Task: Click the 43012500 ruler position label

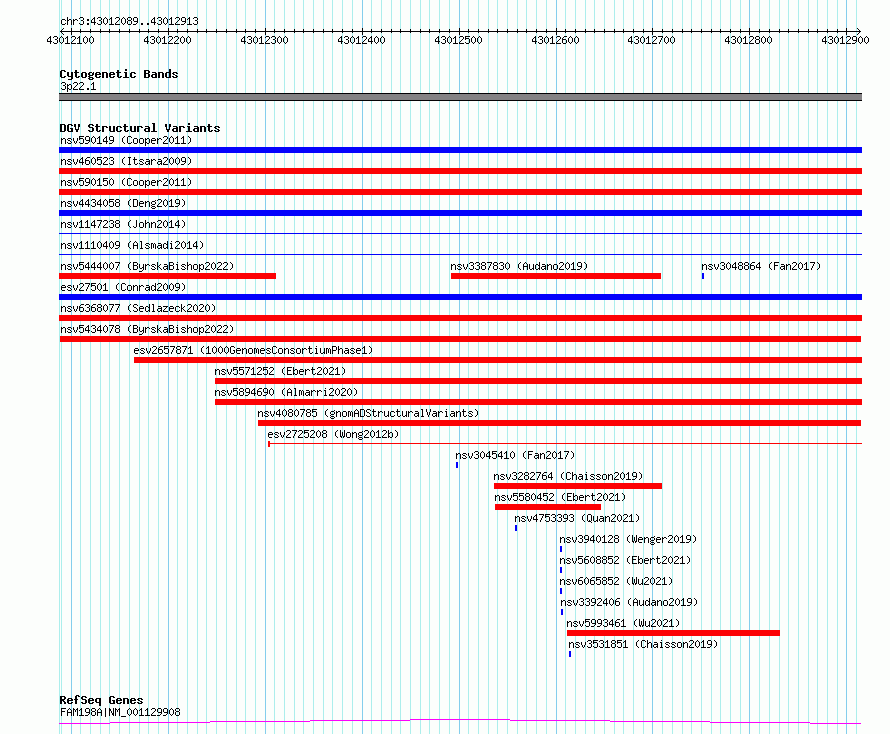Action: coord(458,40)
